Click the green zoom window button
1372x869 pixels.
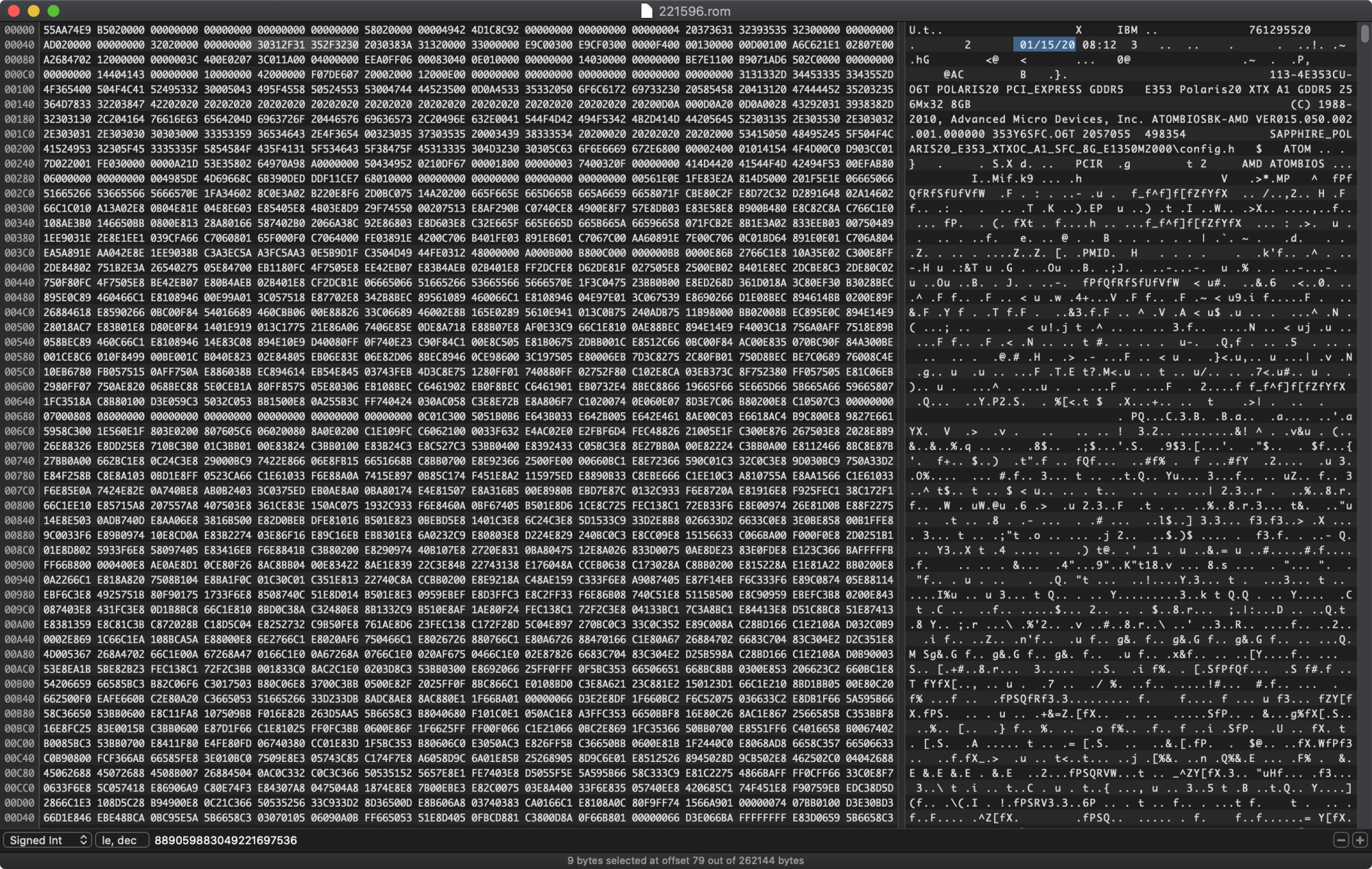tap(54, 11)
